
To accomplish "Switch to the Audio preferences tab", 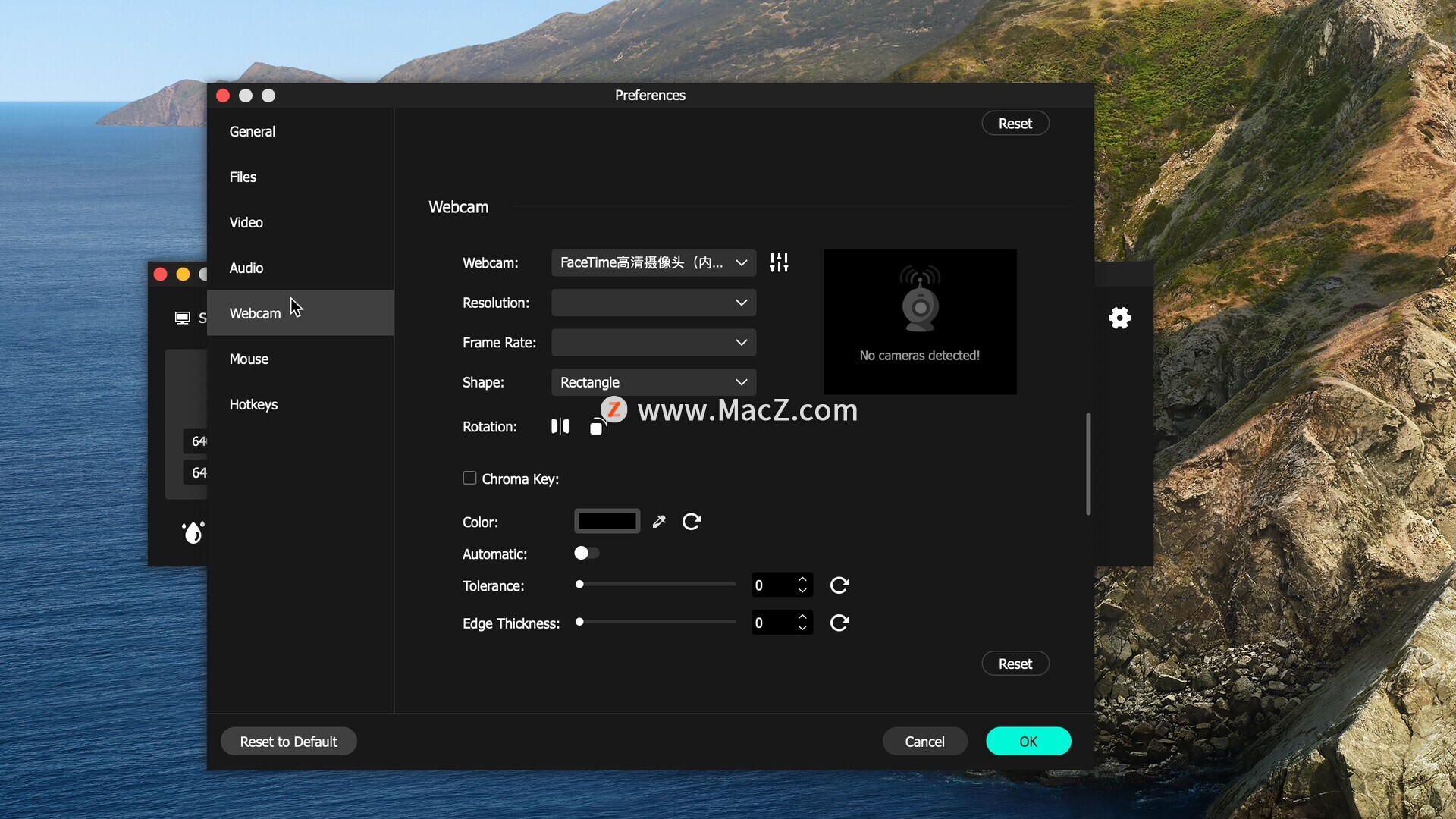I will [246, 268].
